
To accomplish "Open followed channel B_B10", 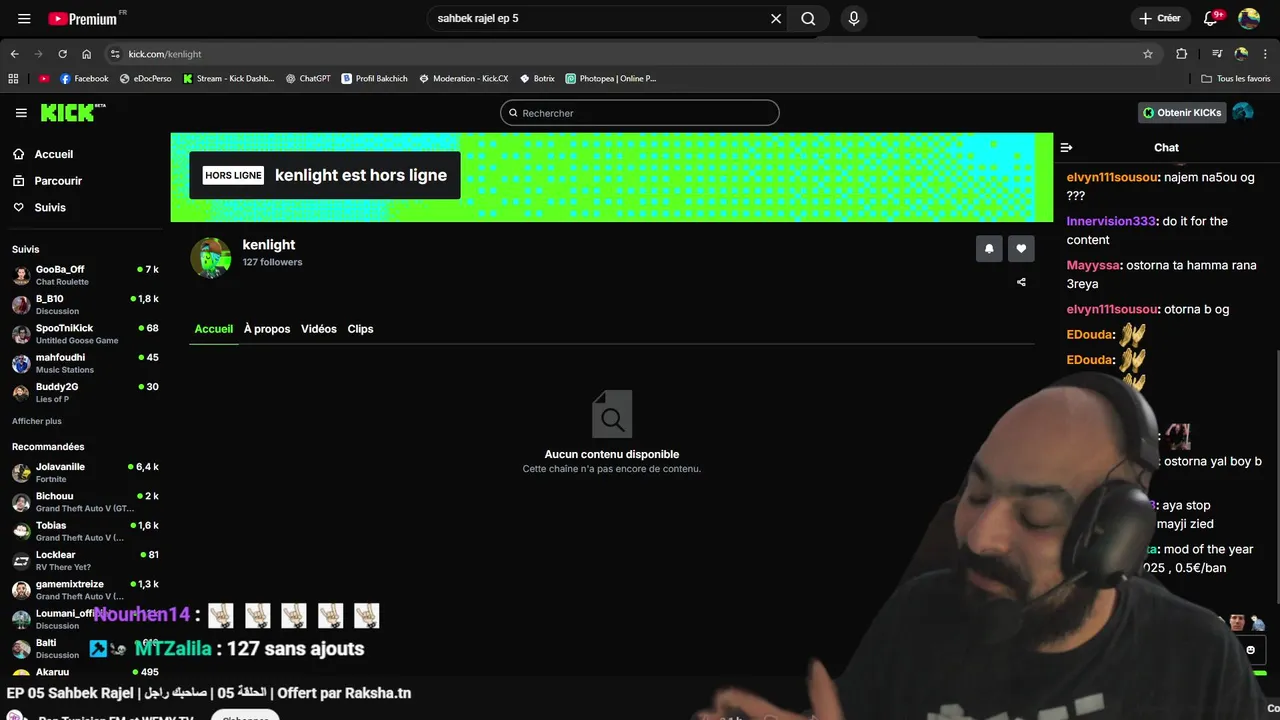I will [85, 304].
